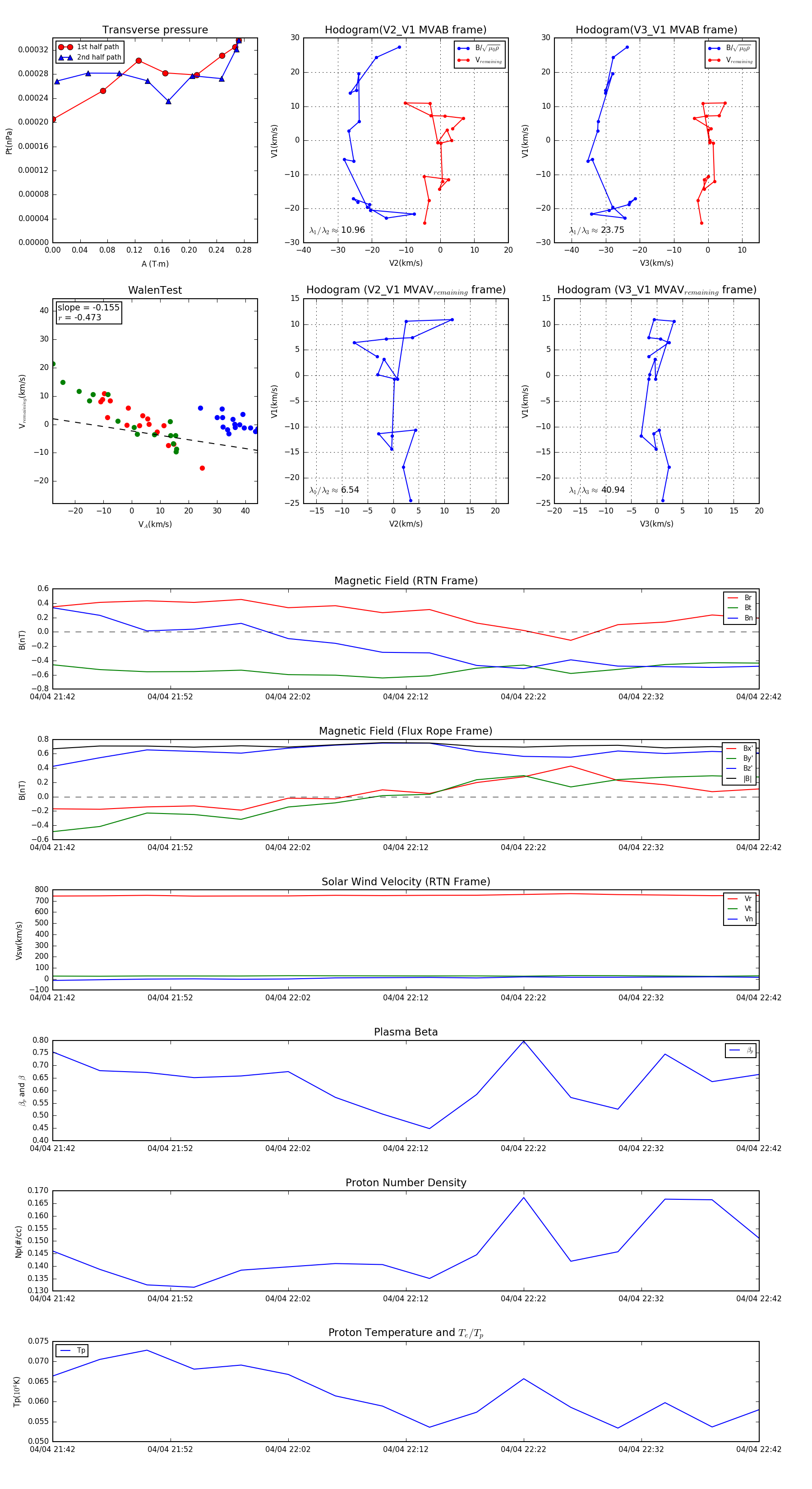Click '0.00032' tick on Transverse pressure axis

(33, 50)
